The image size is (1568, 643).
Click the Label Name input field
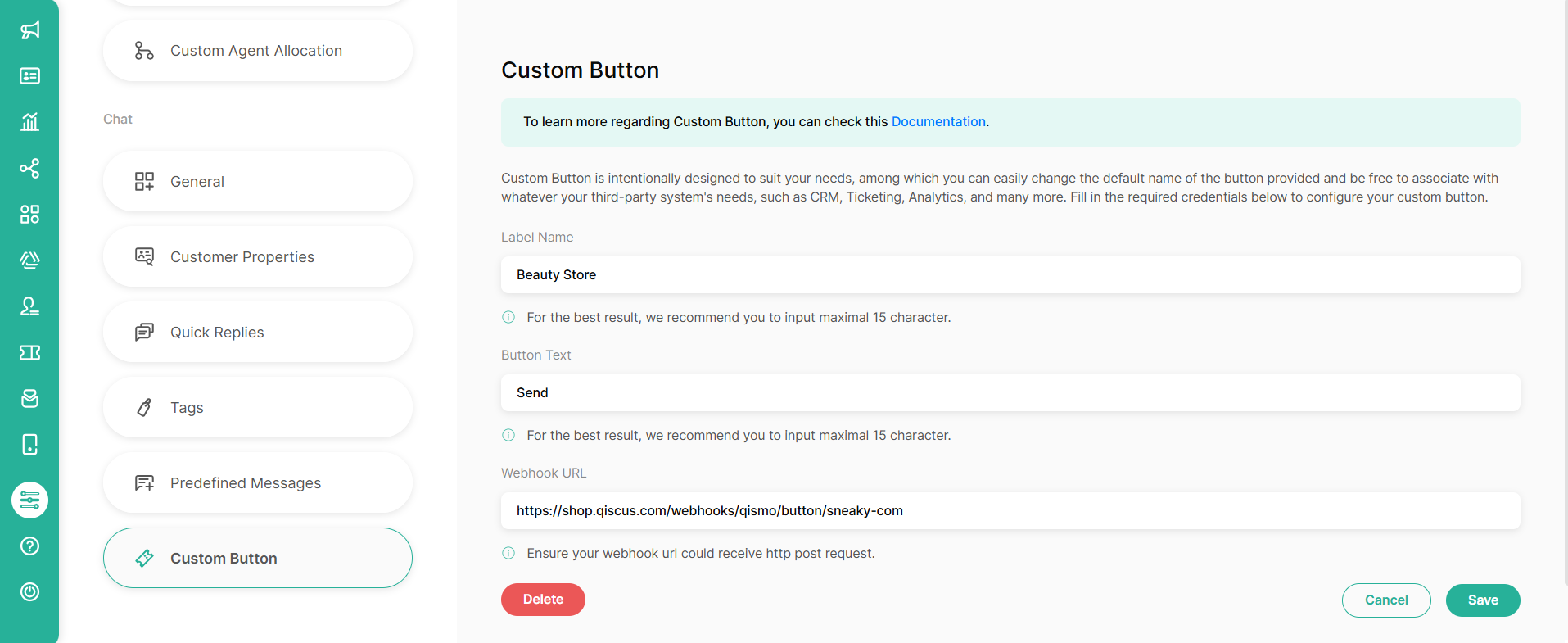pyautogui.click(x=1010, y=275)
